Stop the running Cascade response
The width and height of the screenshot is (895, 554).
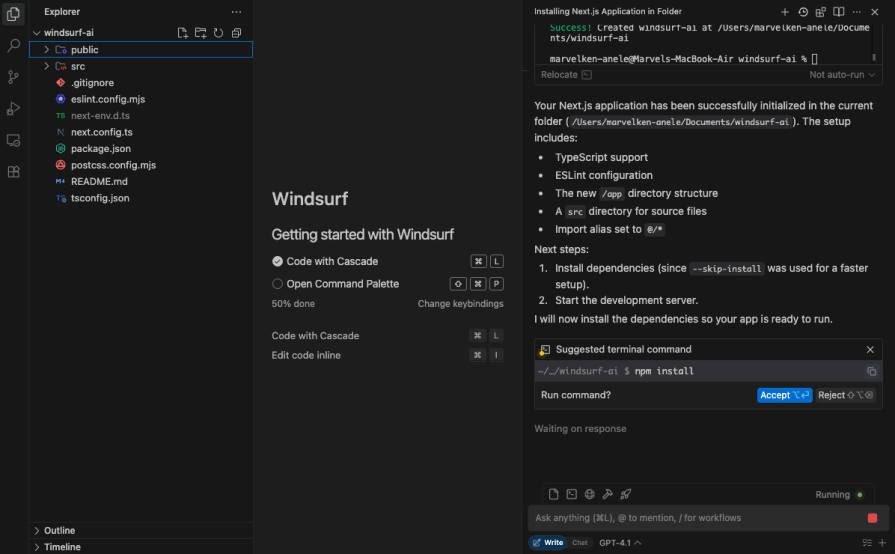(872, 518)
